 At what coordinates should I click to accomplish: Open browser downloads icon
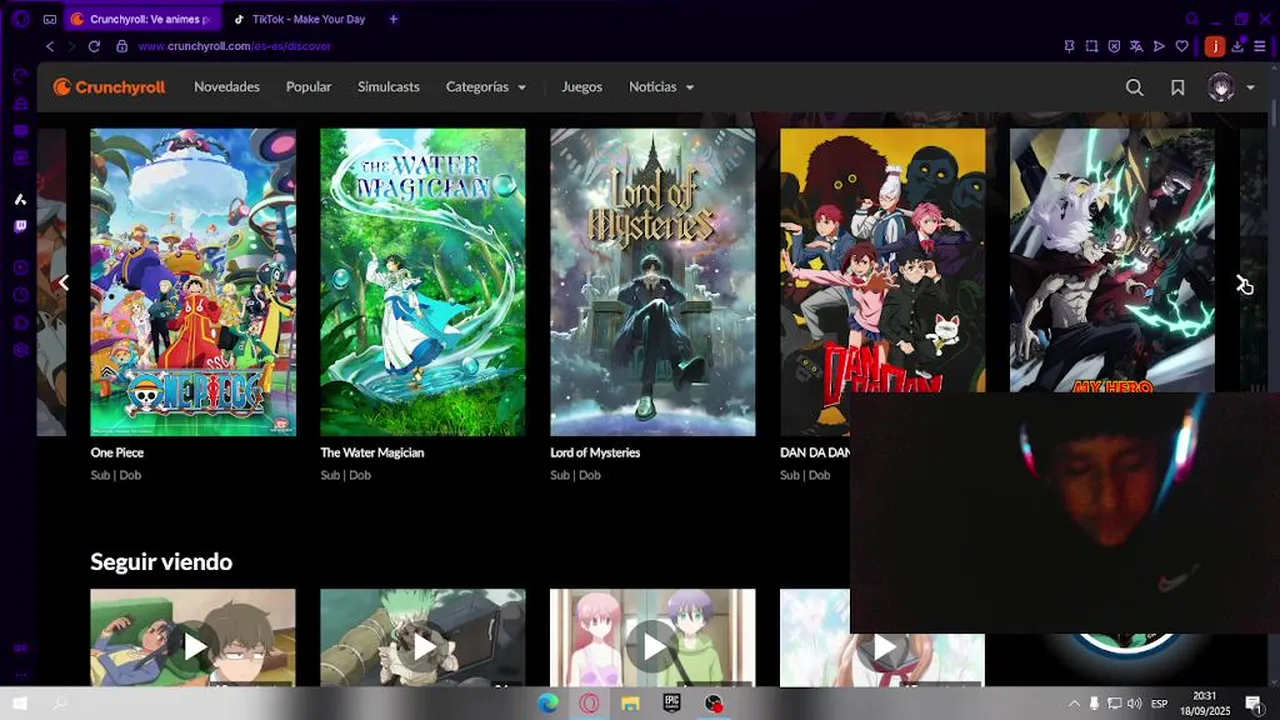point(1238,46)
